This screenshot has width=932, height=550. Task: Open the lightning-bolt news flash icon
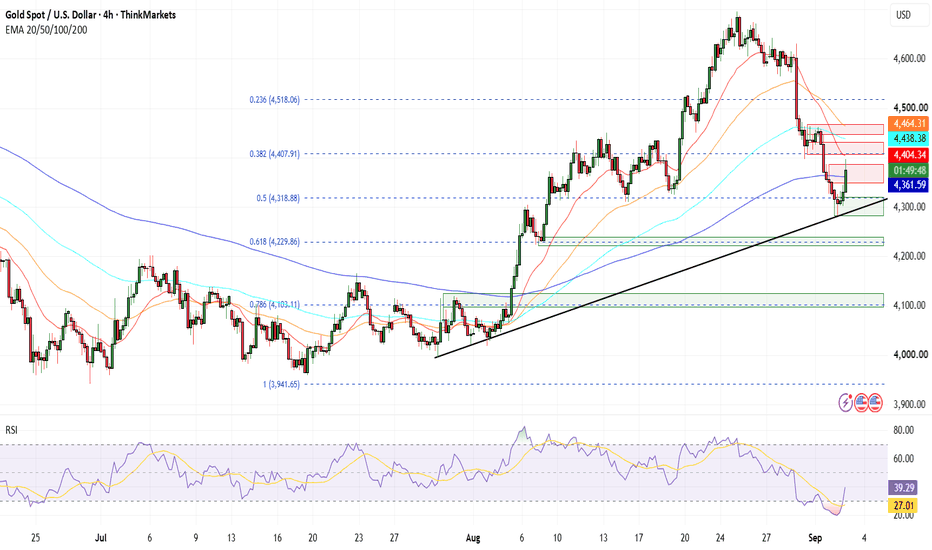point(846,403)
